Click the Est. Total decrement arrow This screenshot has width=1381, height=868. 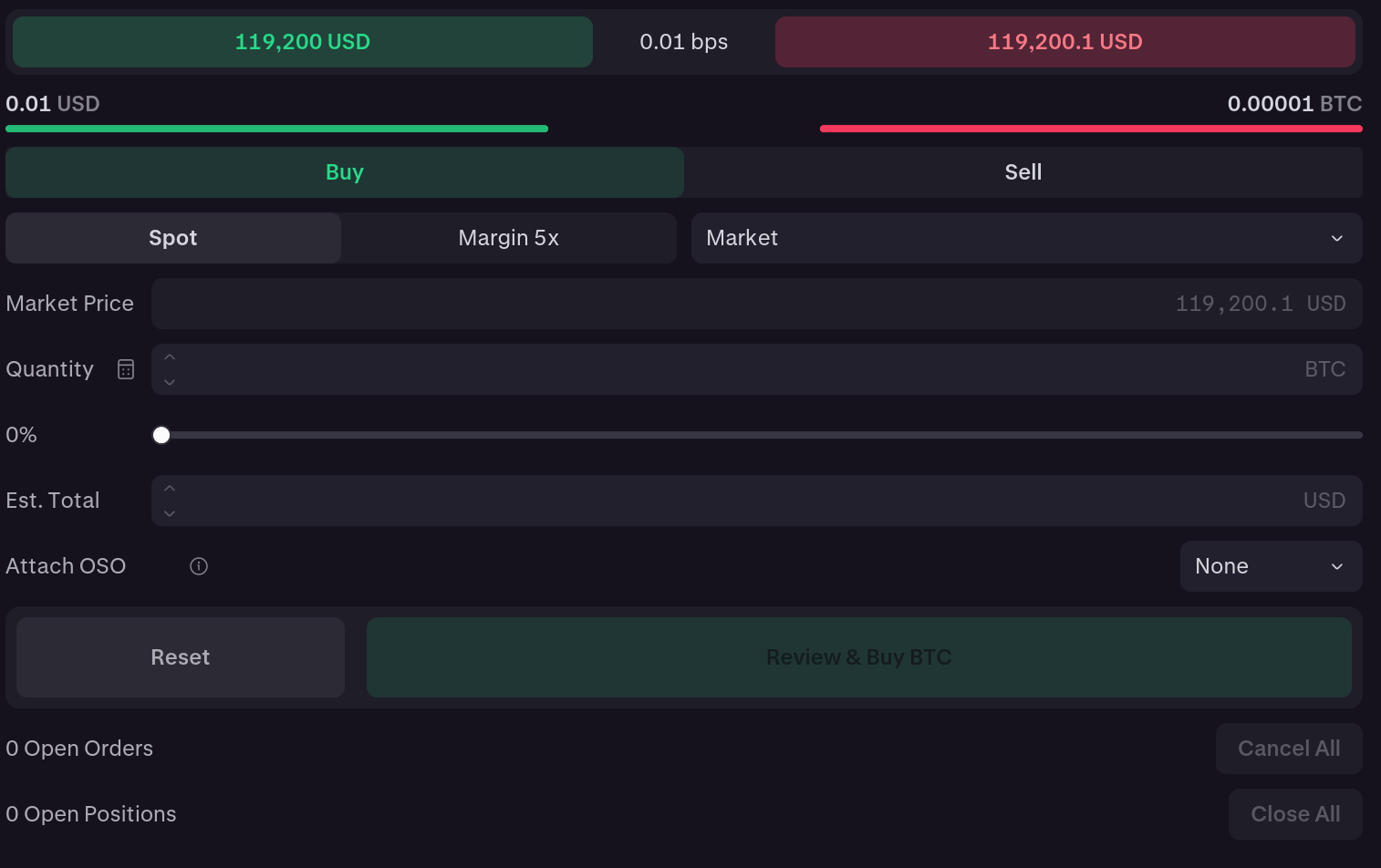169,513
